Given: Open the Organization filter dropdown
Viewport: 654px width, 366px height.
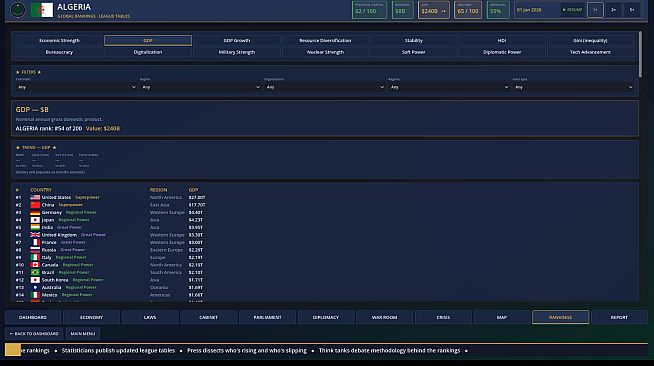Looking at the screenshot, I should click(x=324, y=87).
